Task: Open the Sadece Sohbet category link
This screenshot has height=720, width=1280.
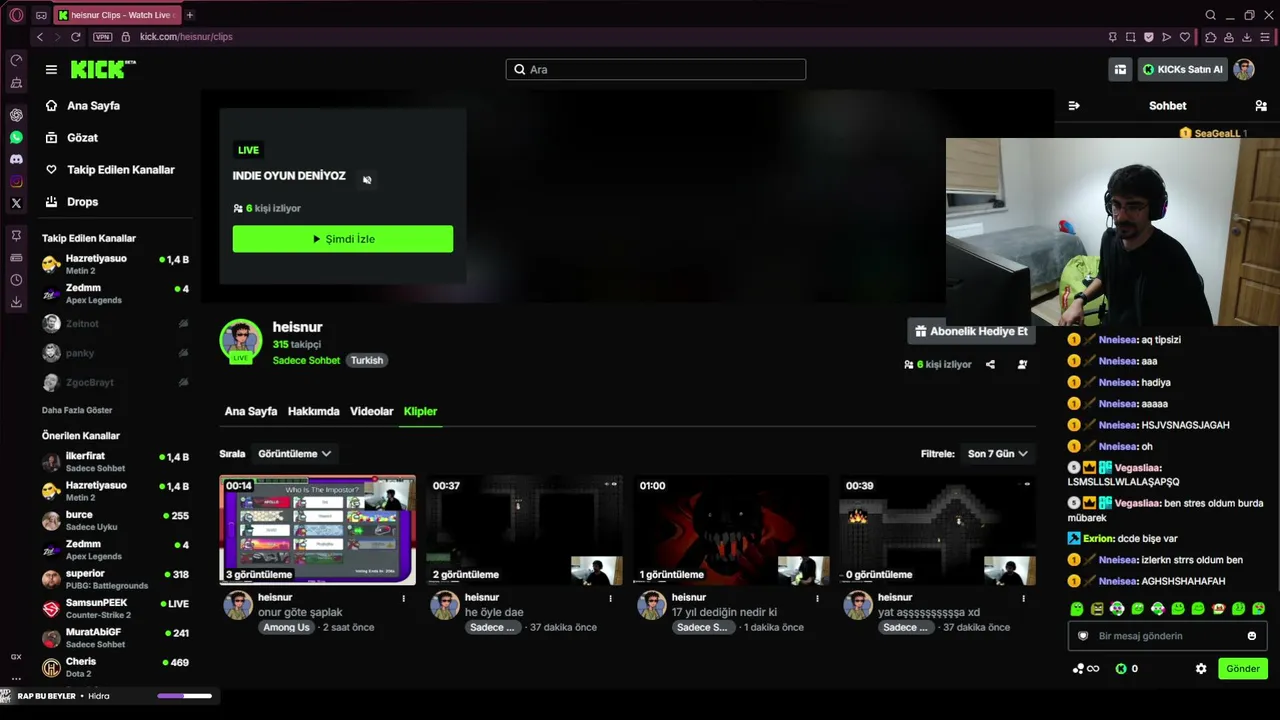Action: 306,360
